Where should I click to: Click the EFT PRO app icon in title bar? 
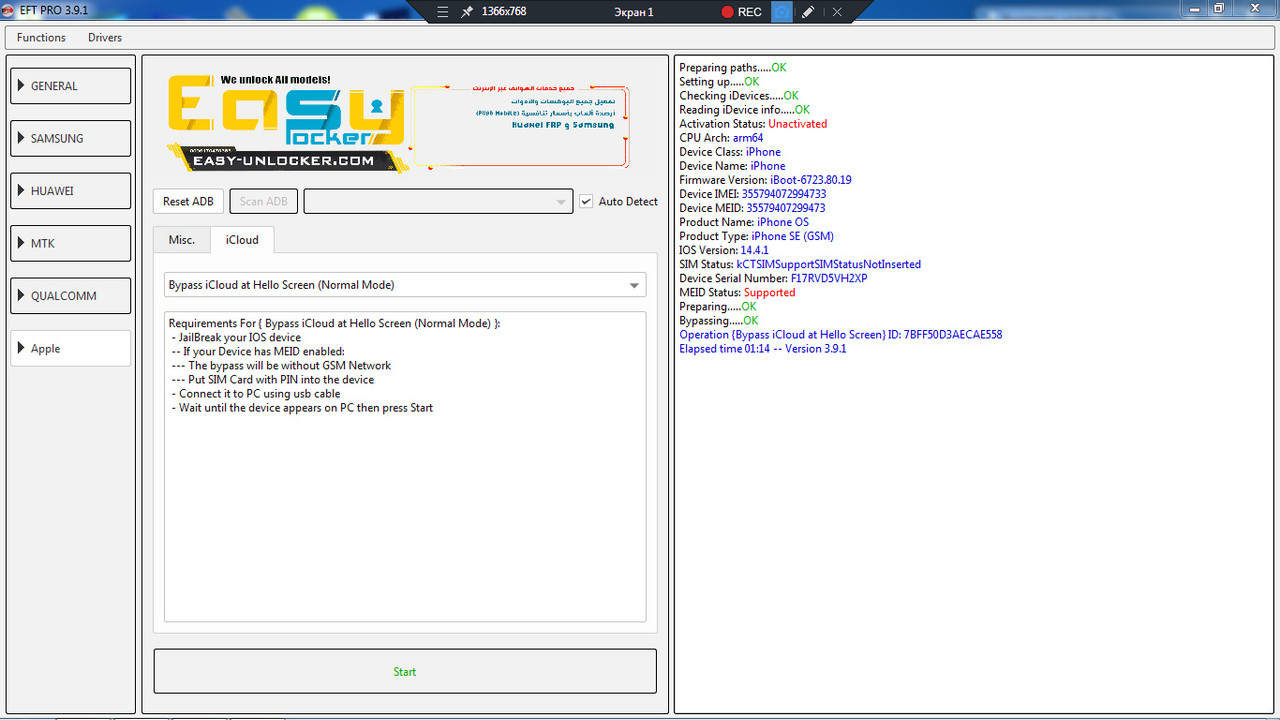click(x=8, y=9)
